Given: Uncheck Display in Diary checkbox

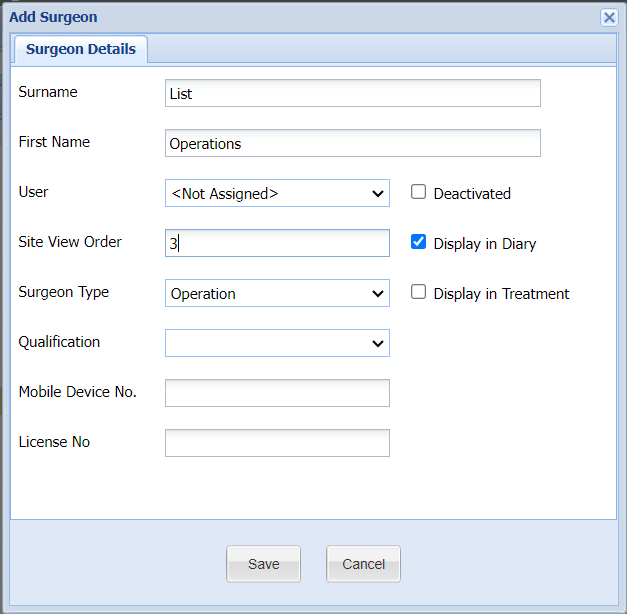Looking at the screenshot, I should pyautogui.click(x=419, y=242).
